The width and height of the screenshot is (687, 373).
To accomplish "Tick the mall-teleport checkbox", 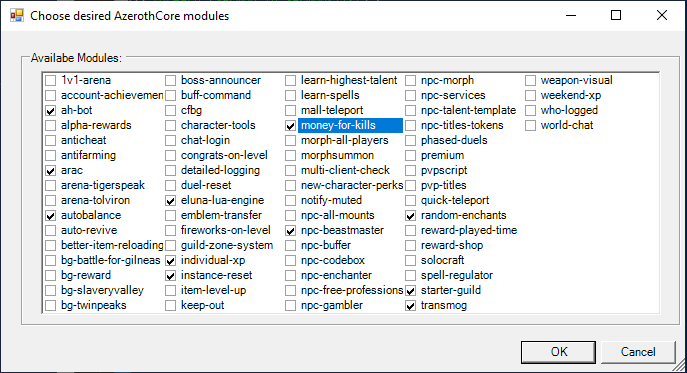I will 290,110.
